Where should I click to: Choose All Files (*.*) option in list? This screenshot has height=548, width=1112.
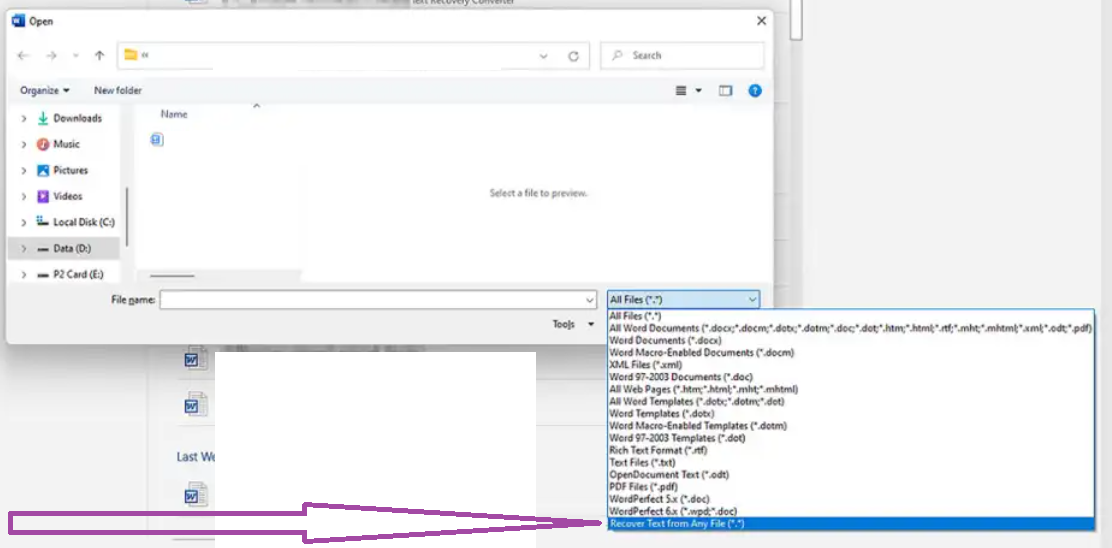click(850, 315)
